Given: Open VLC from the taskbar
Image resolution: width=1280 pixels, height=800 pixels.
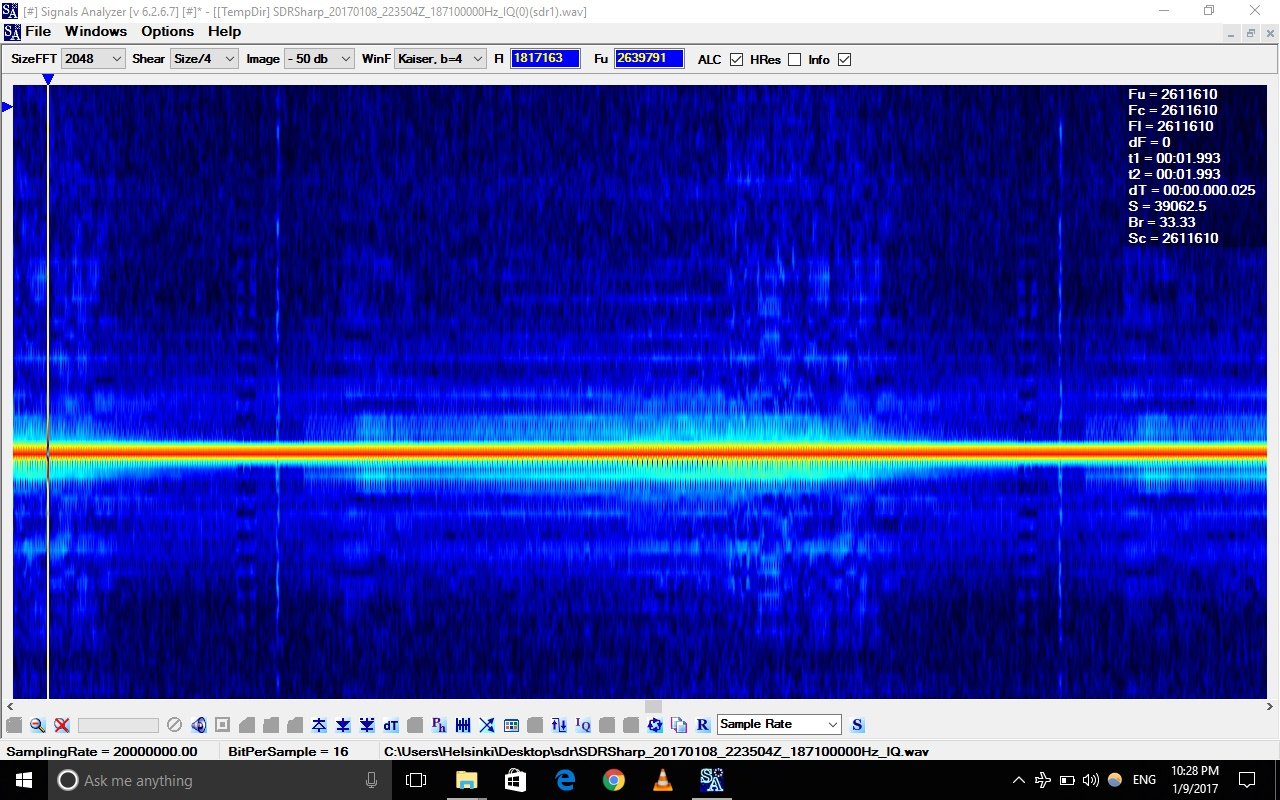Looking at the screenshot, I should pyautogui.click(x=662, y=780).
